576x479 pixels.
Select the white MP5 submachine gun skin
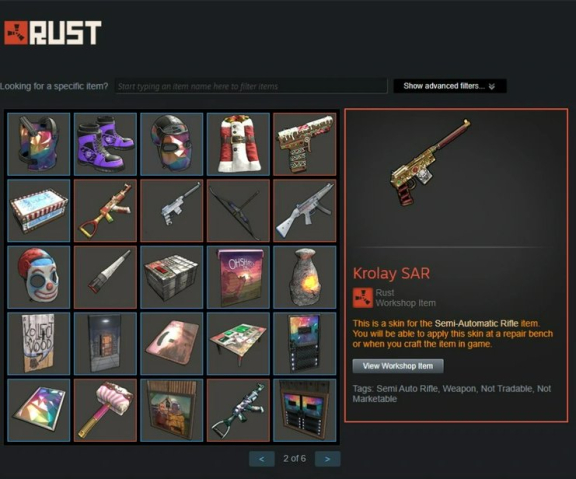tap(305, 210)
